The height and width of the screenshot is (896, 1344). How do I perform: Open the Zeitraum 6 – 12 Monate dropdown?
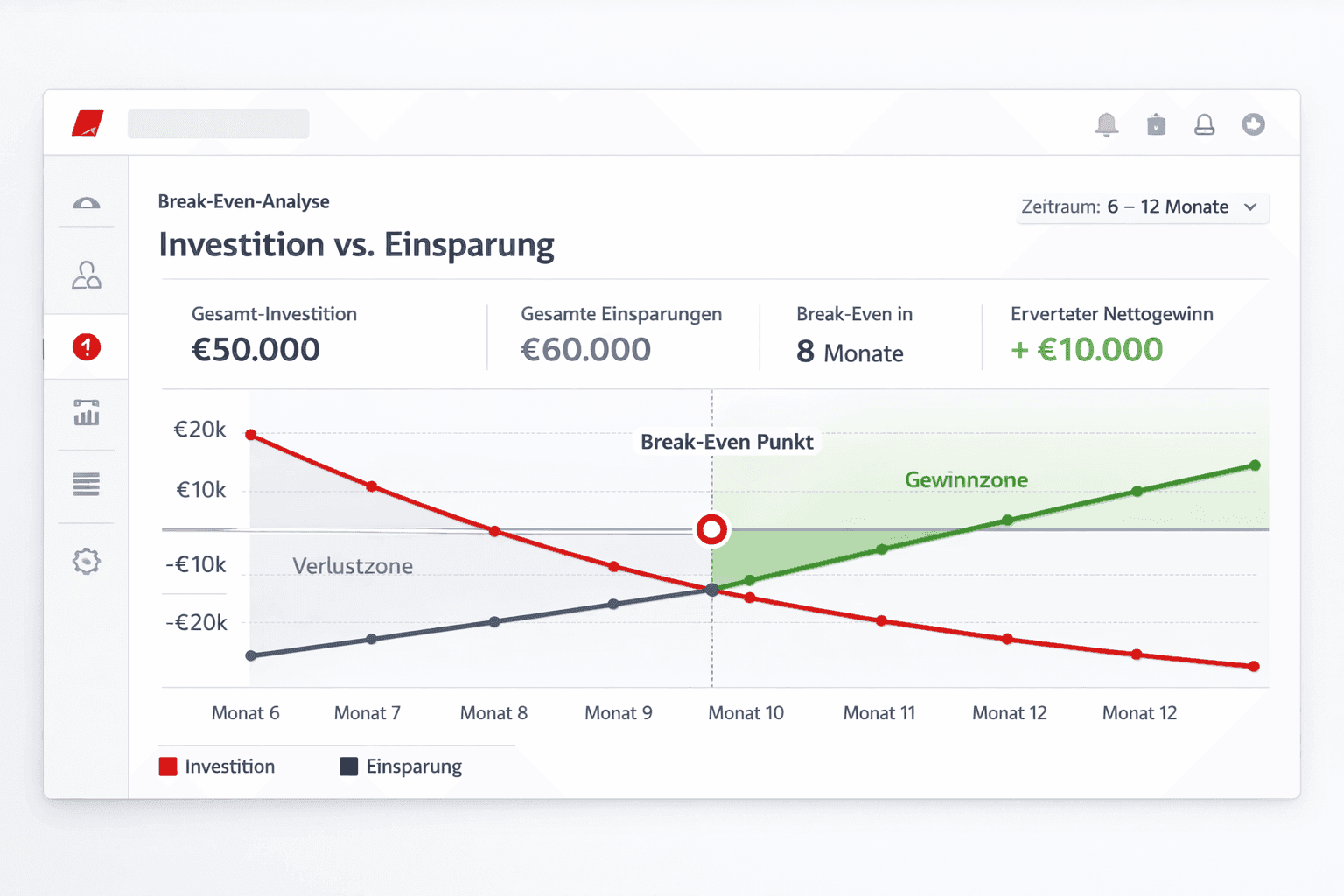tap(1142, 207)
